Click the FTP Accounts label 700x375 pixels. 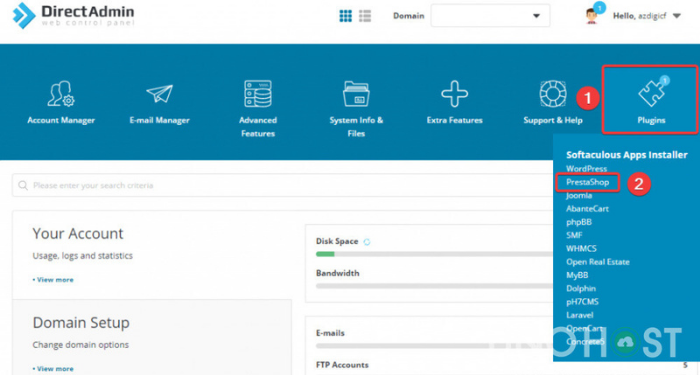(342, 365)
